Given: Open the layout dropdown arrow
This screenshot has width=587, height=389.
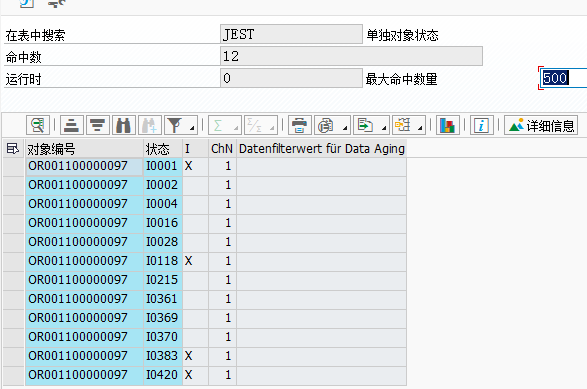Looking at the screenshot, I should coord(420,128).
